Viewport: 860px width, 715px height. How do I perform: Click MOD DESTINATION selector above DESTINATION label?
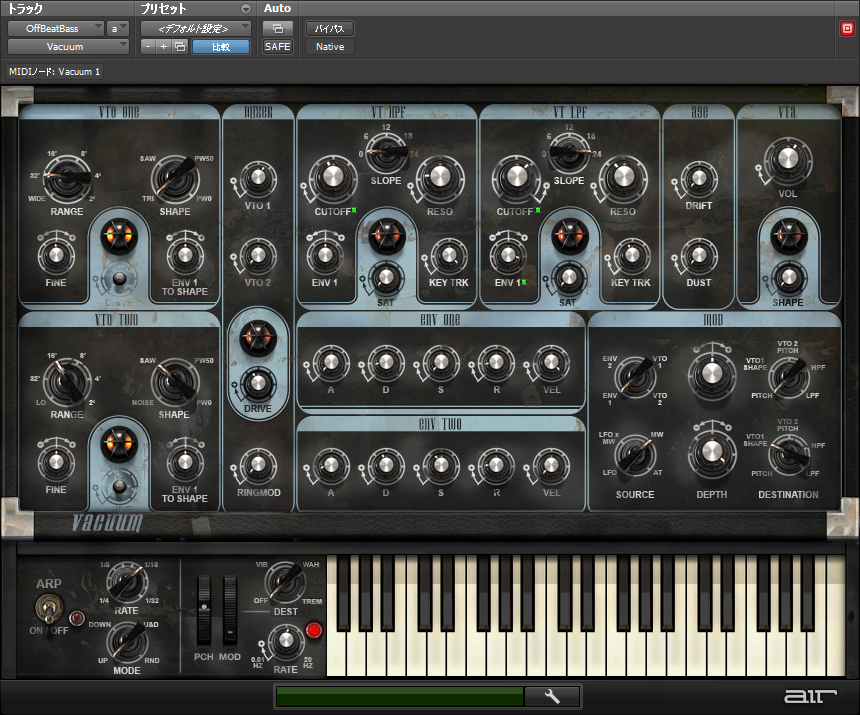click(789, 454)
